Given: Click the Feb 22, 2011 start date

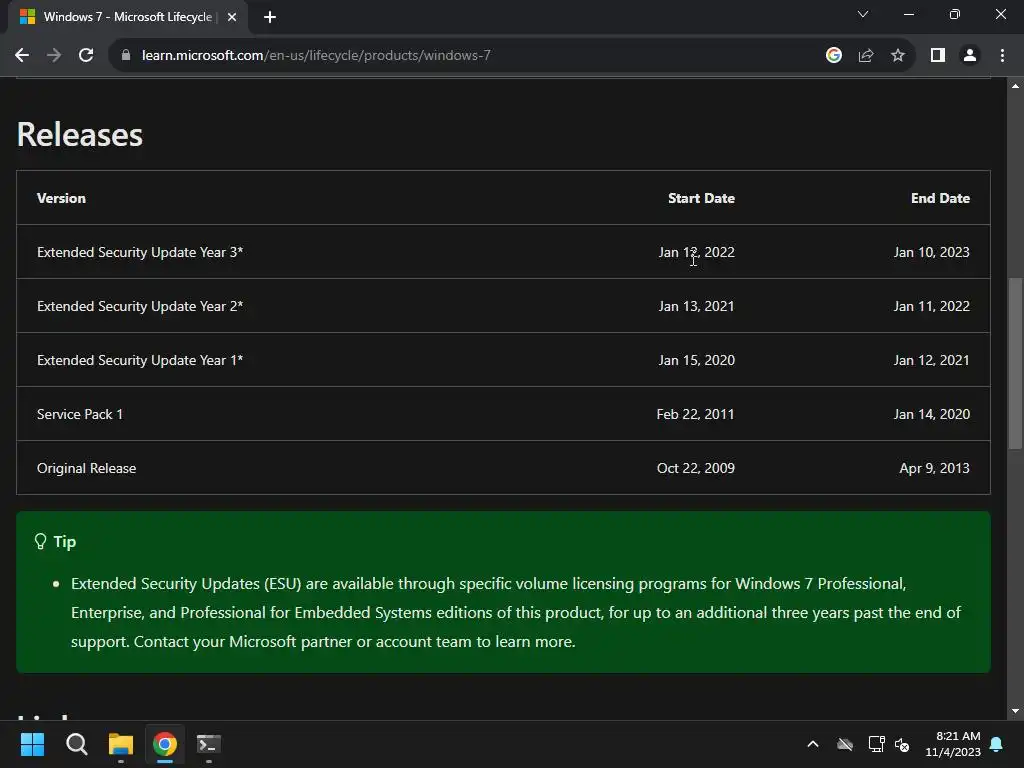Looking at the screenshot, I should (696, 414).
